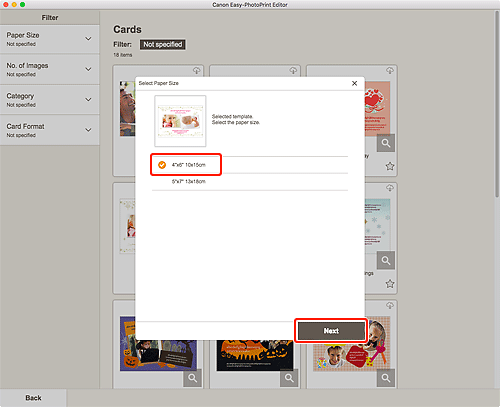Click the selected template thumbnail preview
This screenshot has height=407, width=500.
(x=180, y=121)
